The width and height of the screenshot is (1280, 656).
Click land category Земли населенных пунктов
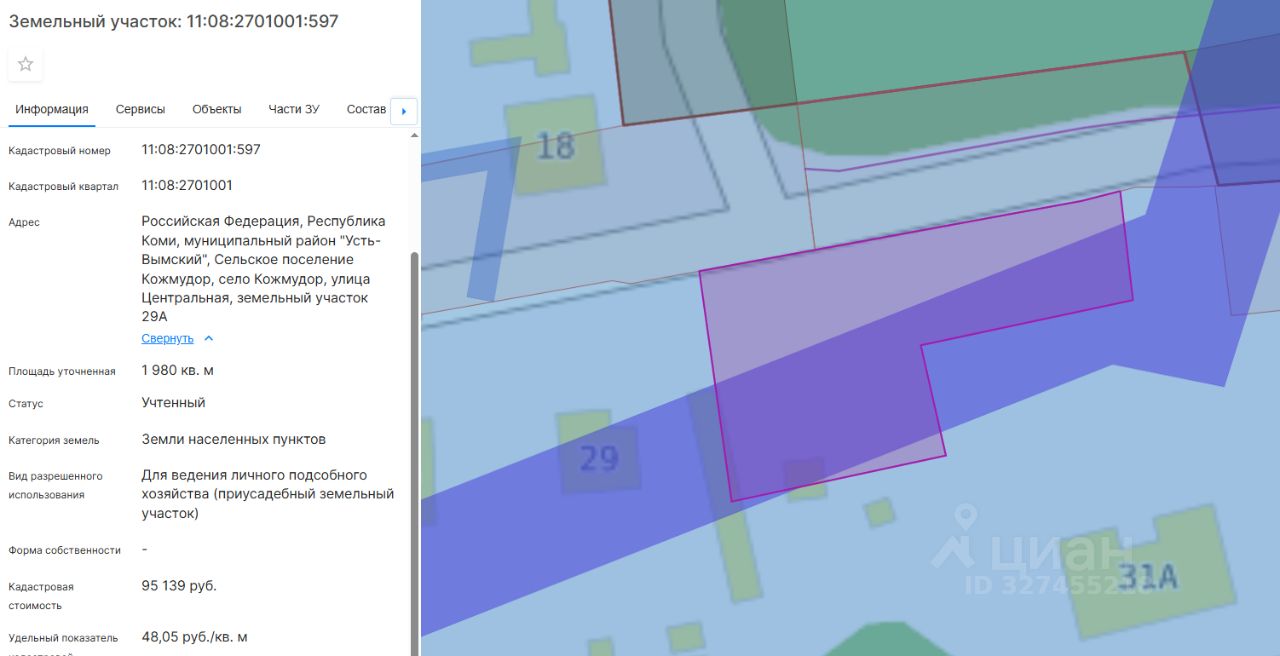234,440
